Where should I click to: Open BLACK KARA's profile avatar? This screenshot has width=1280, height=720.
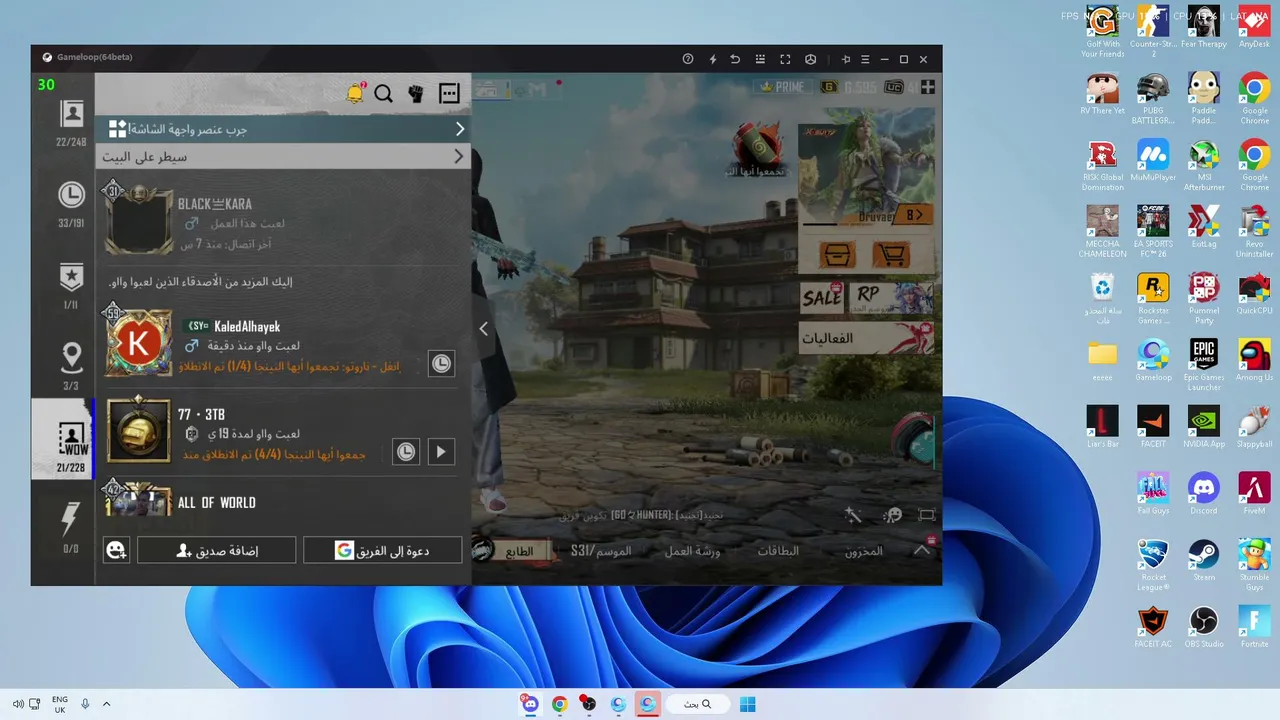[x=137, y=219]
